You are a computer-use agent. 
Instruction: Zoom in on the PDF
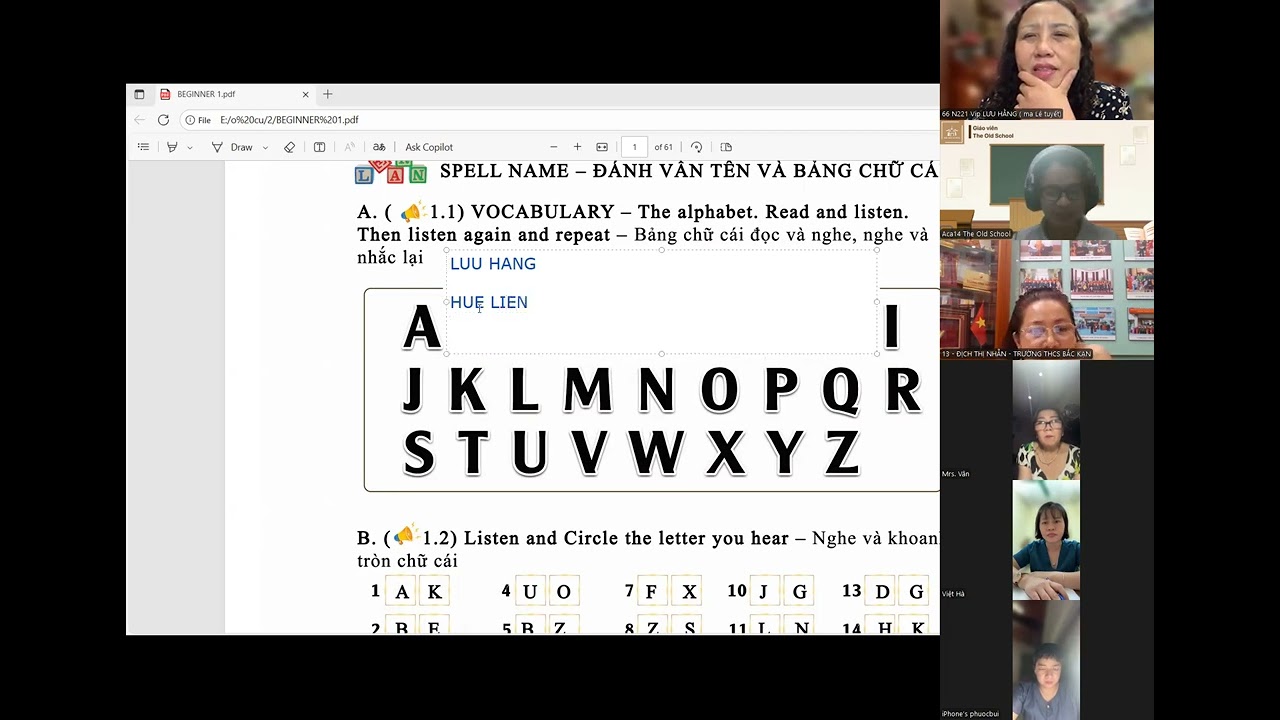pos(577,147)
